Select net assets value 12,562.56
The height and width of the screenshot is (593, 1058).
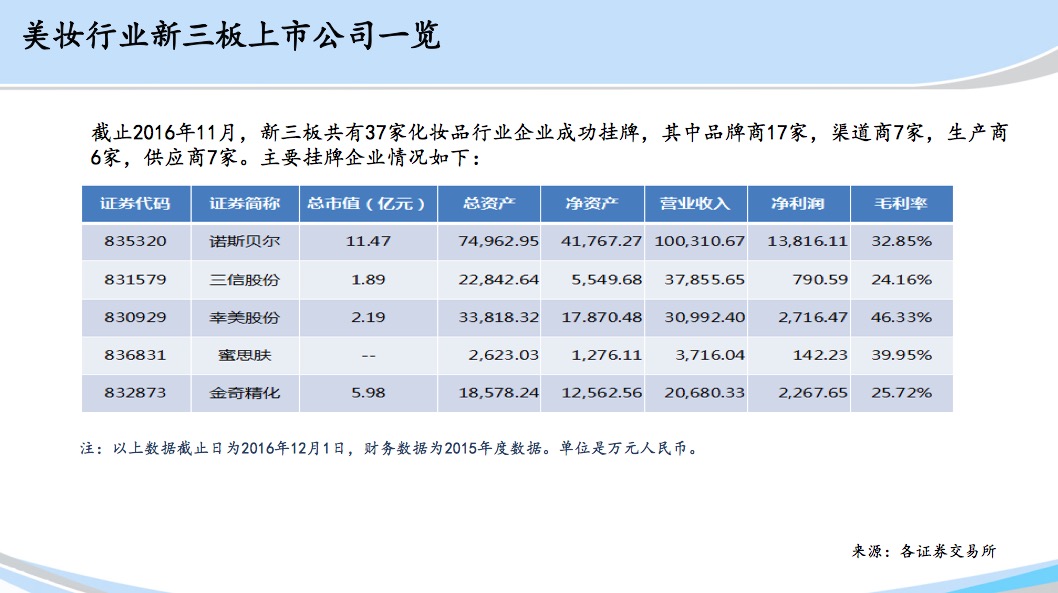coord(602,393)
